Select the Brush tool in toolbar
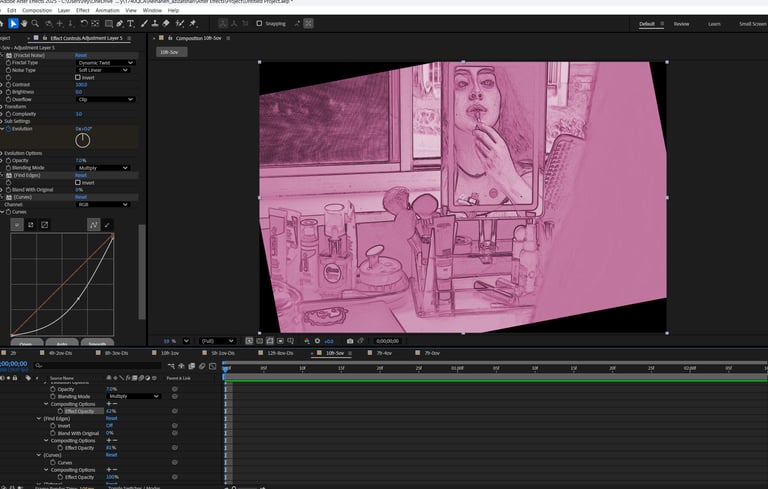The image size is (768, 489). [146, 23]
